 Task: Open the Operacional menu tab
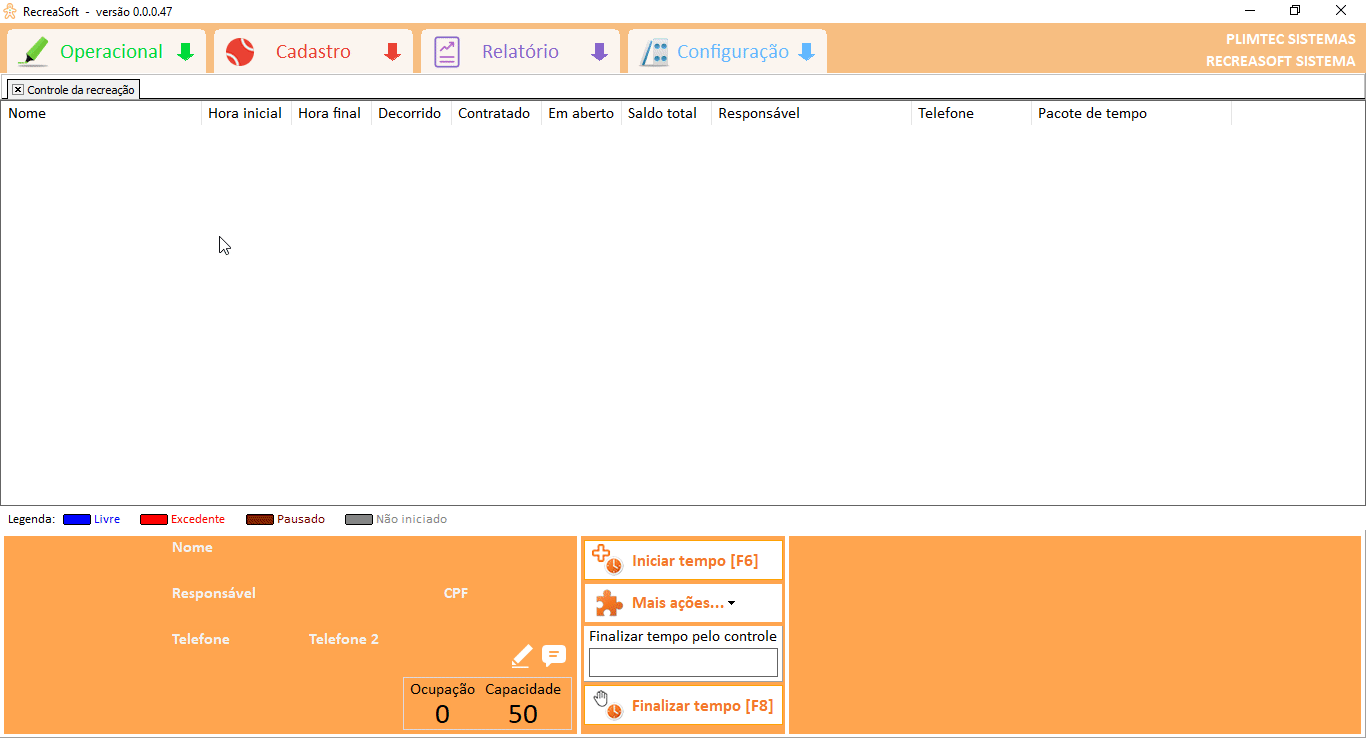(x=107, y=52)
